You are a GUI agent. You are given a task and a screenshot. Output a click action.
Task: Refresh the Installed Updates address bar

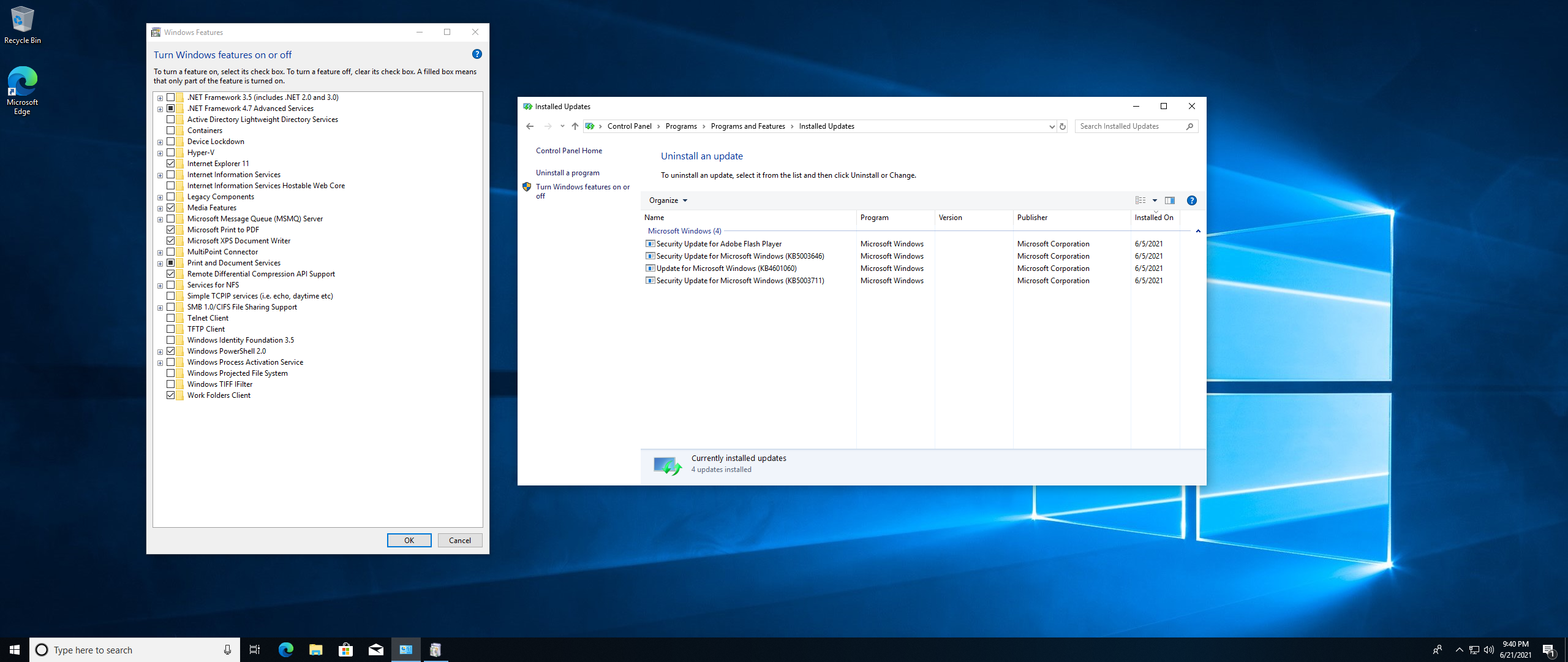[x=1063, y=126]
